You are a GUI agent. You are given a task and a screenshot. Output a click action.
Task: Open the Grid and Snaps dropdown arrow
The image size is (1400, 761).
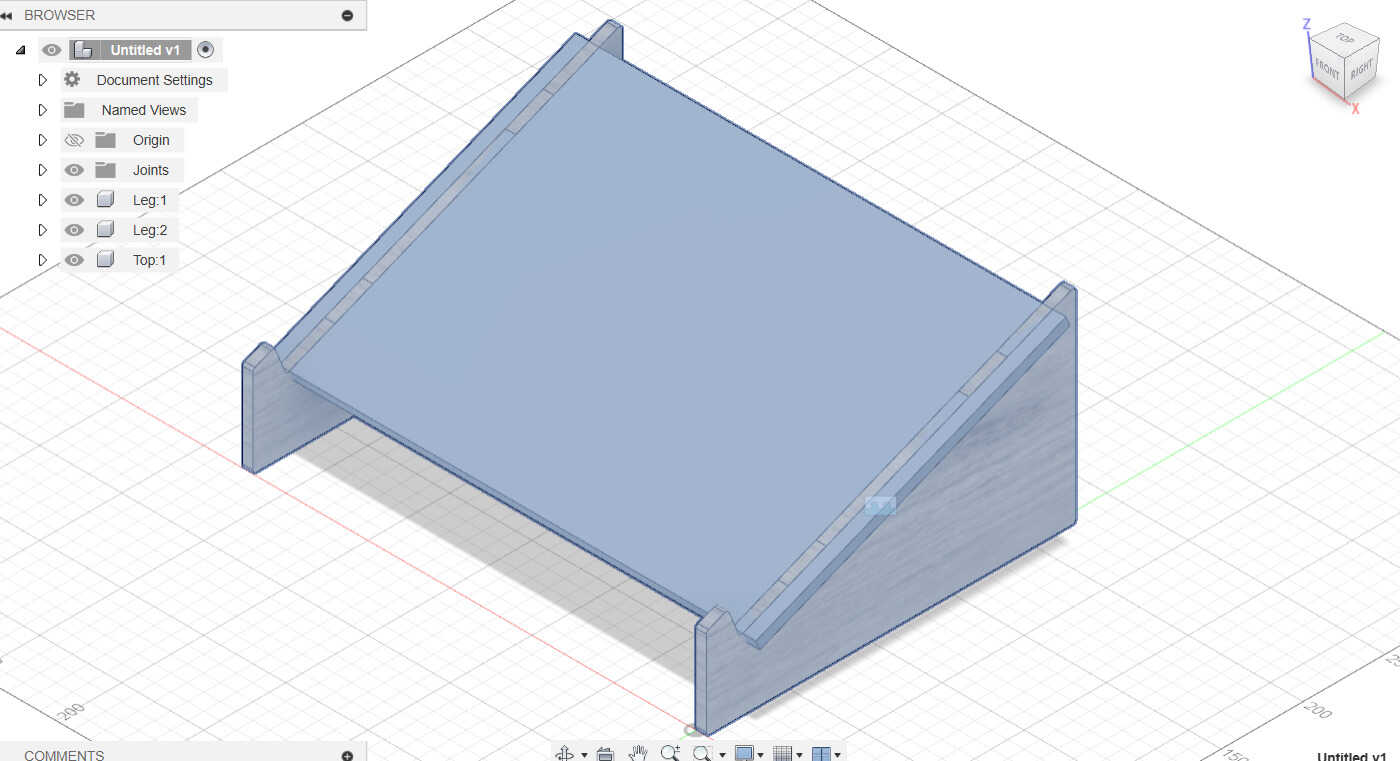click(799, 755)
